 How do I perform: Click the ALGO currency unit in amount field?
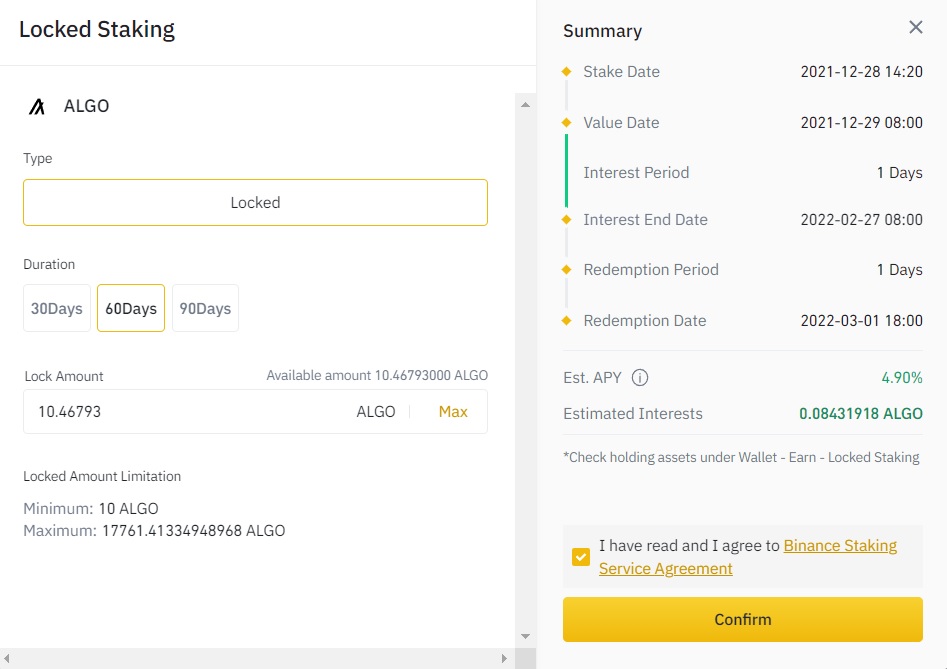click(x=376, y=412)
